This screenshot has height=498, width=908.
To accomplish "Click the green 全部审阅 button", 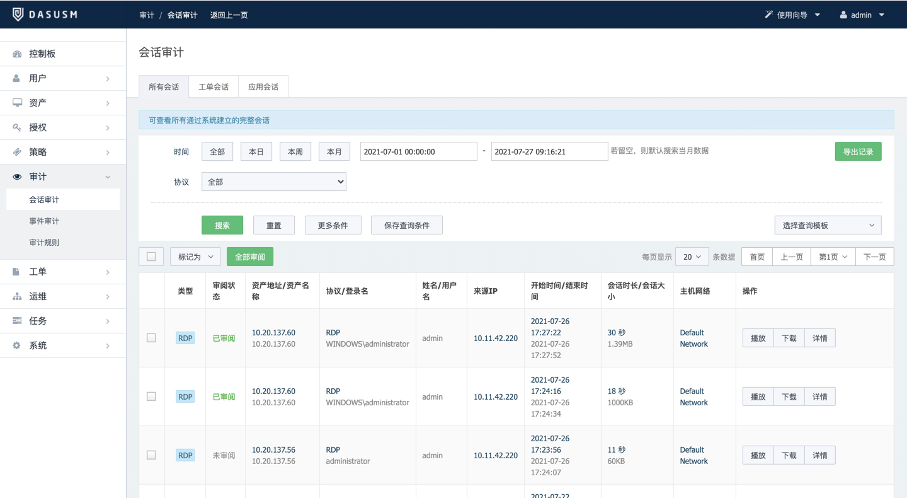I will [x=250, y=257].
